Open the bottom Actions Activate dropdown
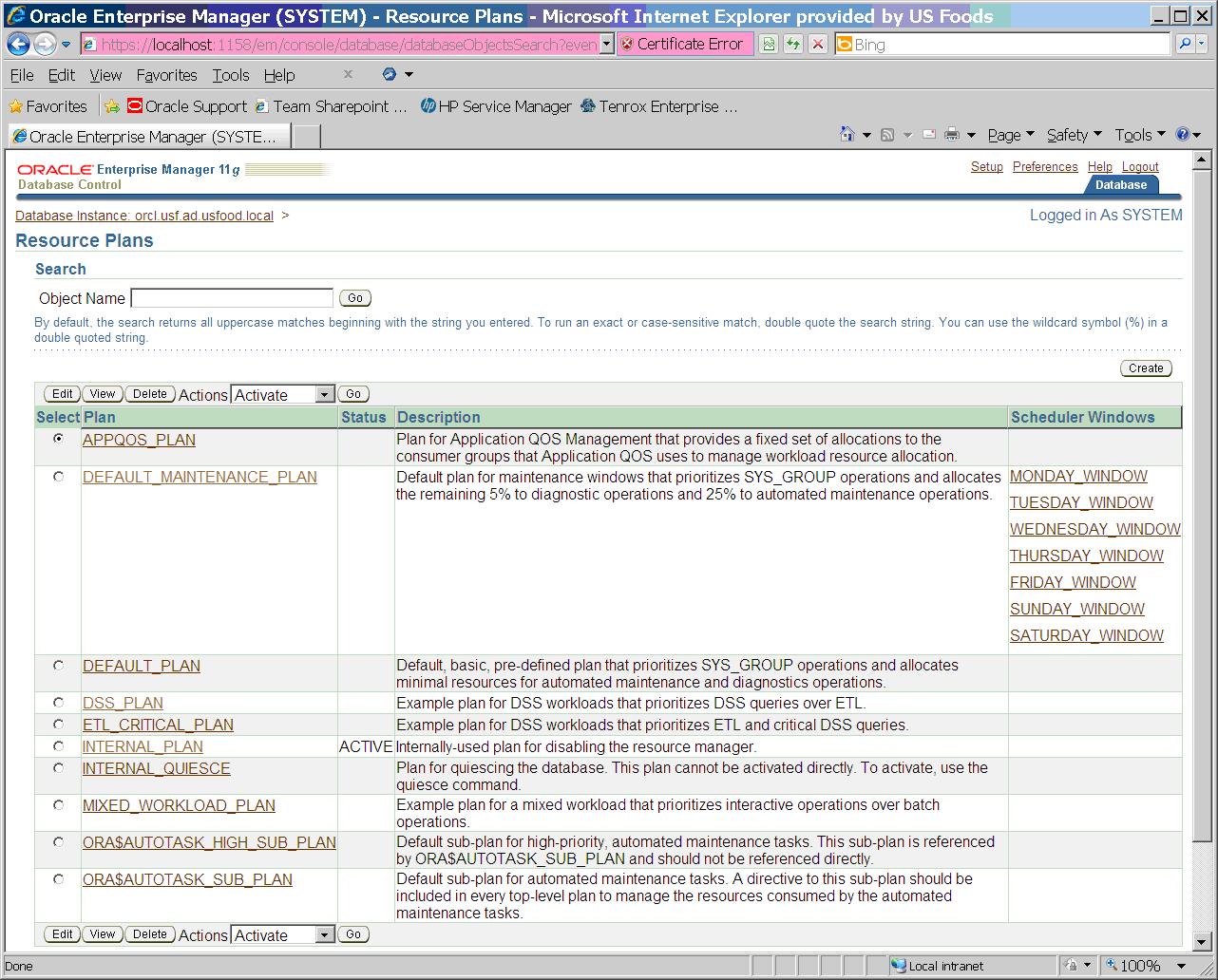This screenshot has height=980, width=1218. (x=283, y=935)
